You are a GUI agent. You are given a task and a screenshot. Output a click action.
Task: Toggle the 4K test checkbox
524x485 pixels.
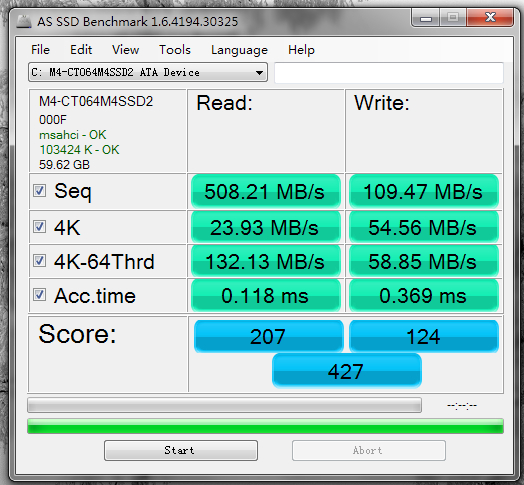pyautogui.click(x=39, y=227)
